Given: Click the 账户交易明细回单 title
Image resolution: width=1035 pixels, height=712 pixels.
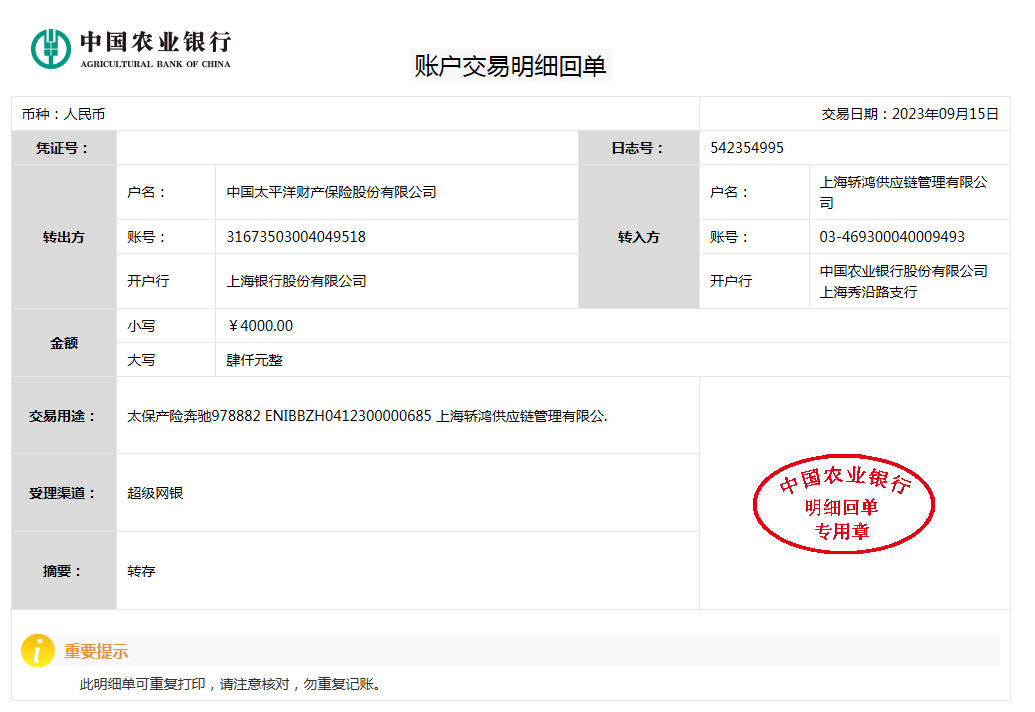Looking at the screenshot, I should click(510, 66).
